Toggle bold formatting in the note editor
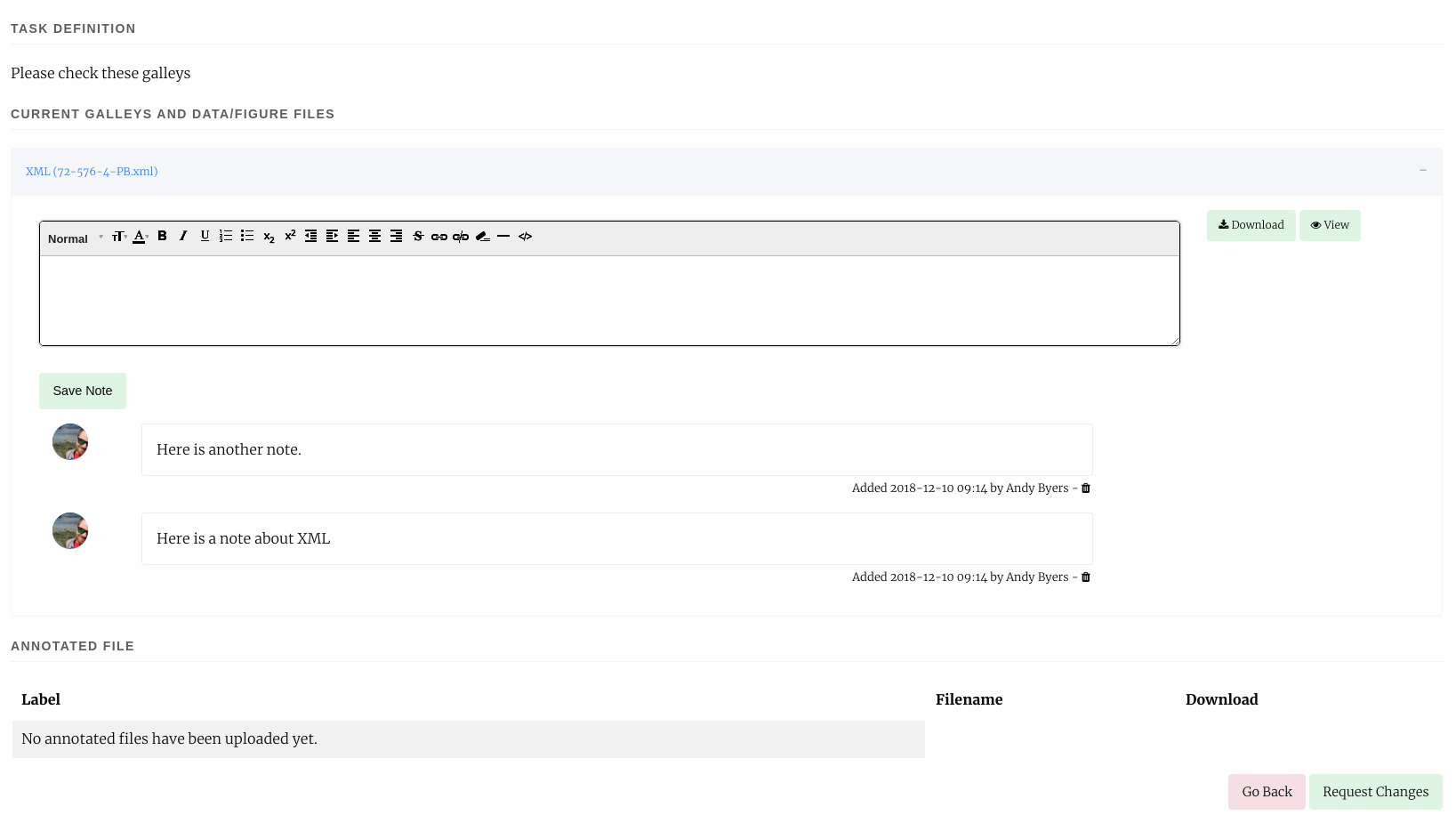 pyautogui.click(x=162, y=236)
